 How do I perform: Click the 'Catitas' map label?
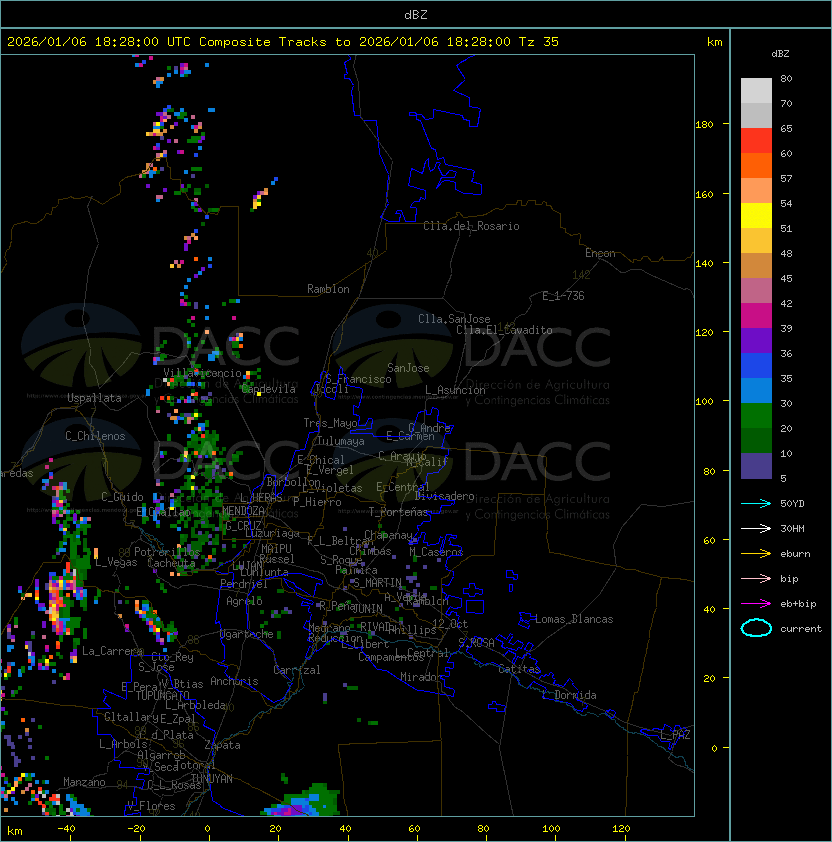pos(519,669)
